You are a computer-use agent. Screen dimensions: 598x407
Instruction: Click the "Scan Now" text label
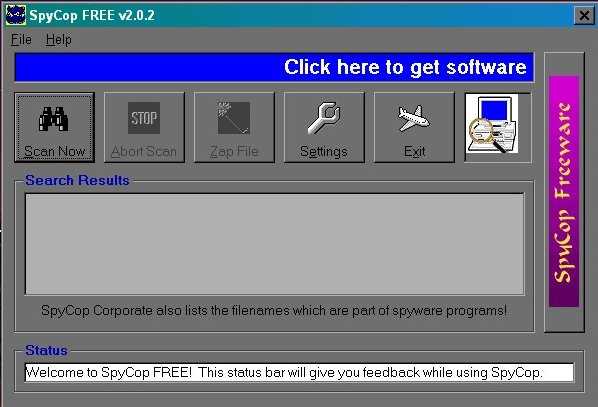point(55,151)
